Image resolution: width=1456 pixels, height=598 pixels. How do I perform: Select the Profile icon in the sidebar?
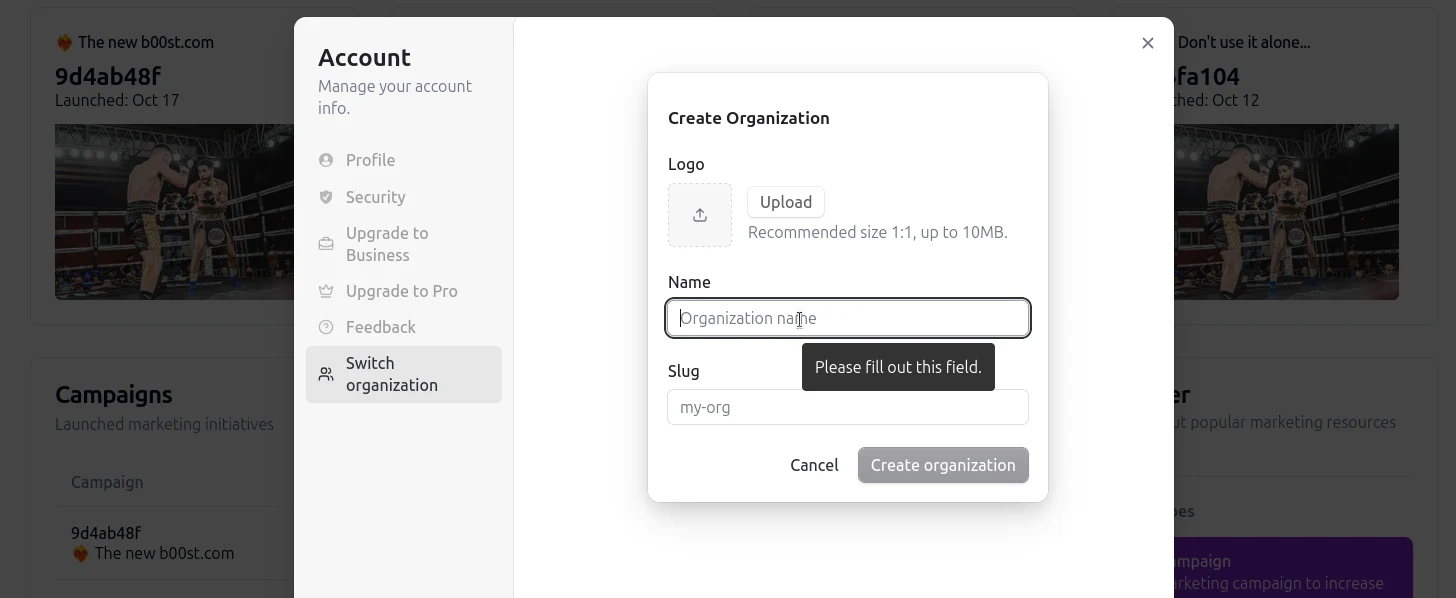[x=325, y=160]
